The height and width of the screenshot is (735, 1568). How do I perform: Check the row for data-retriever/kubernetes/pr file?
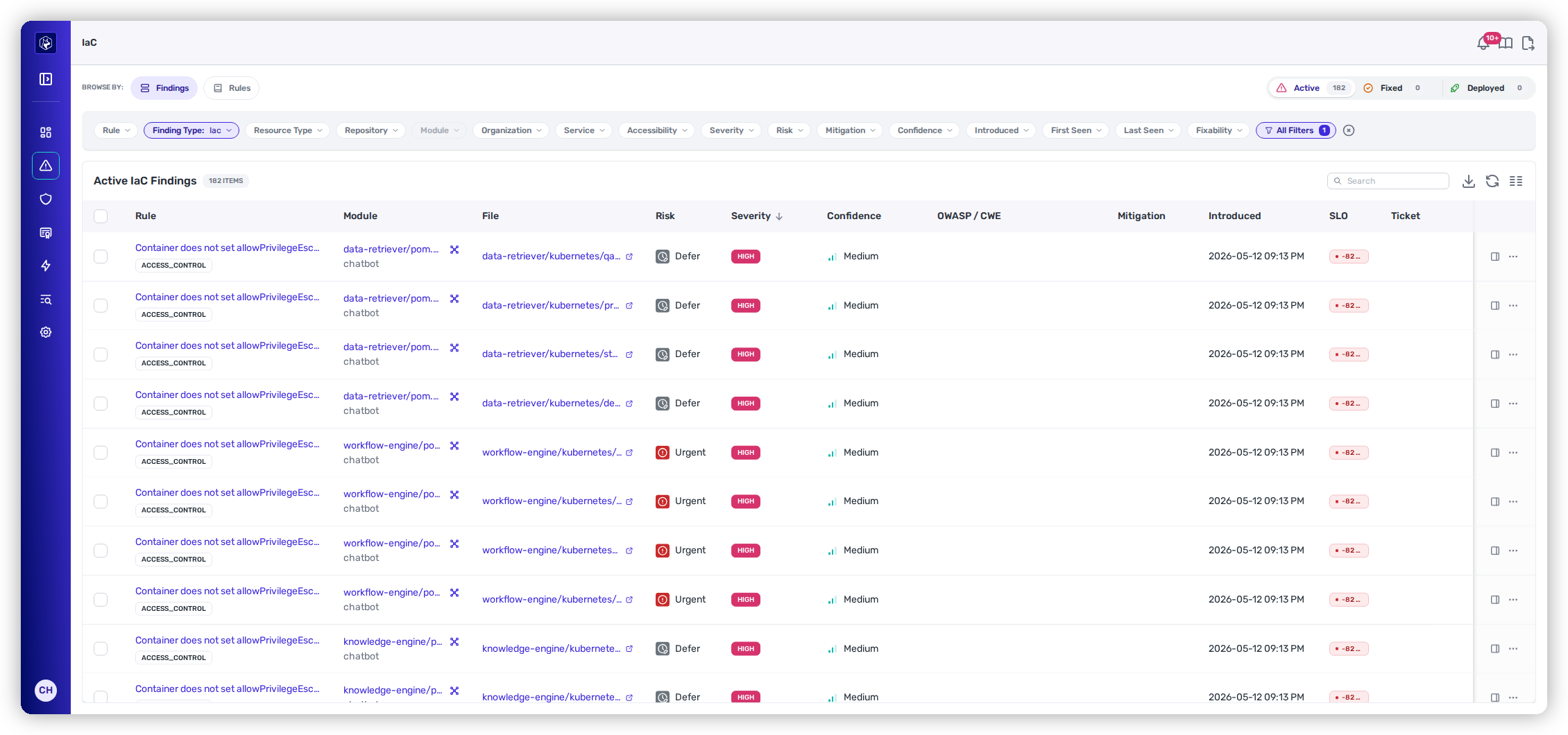pos(101,306)
